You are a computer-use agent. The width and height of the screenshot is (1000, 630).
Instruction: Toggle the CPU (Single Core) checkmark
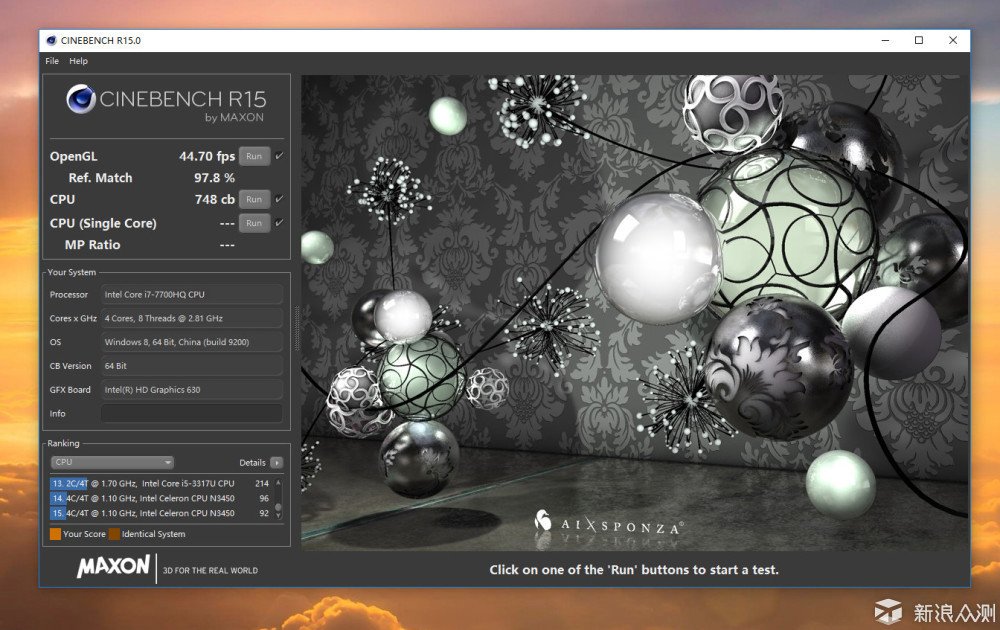click(x=279, y=223)
